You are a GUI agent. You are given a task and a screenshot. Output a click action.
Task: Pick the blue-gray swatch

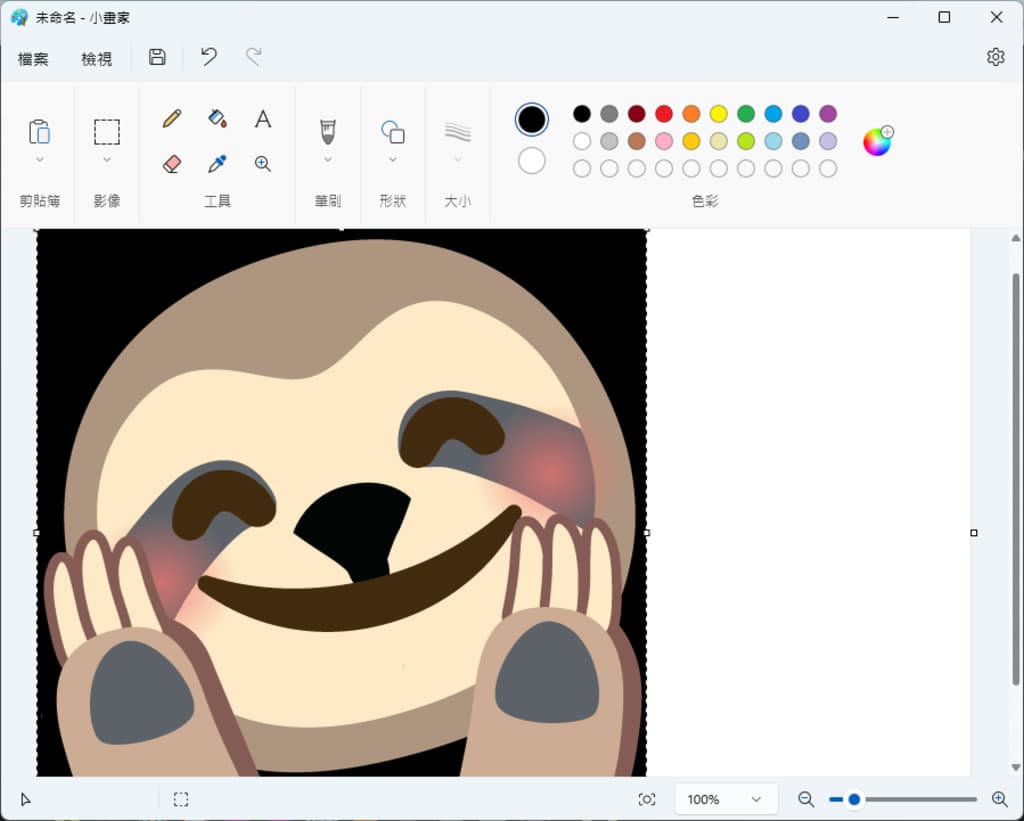point(801,141)
